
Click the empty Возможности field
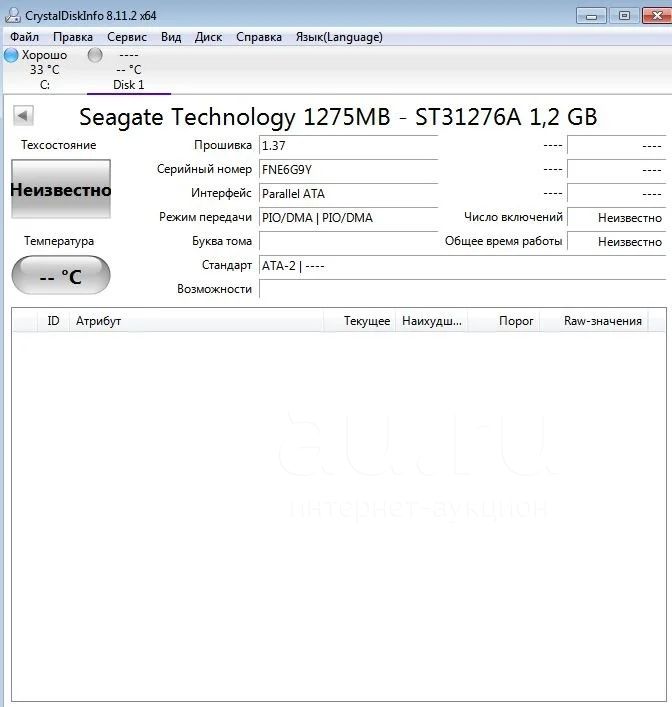point(462,289)
